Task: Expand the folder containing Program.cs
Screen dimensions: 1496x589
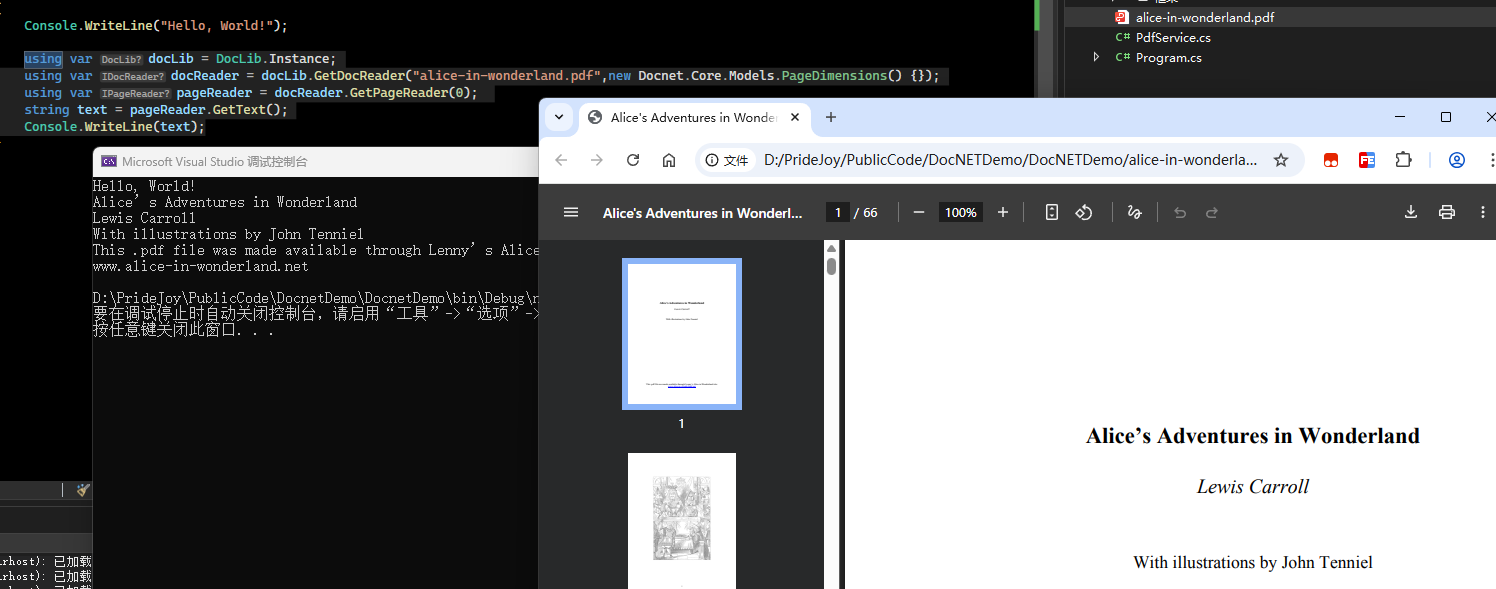Action: click(x=1095, y=57)
